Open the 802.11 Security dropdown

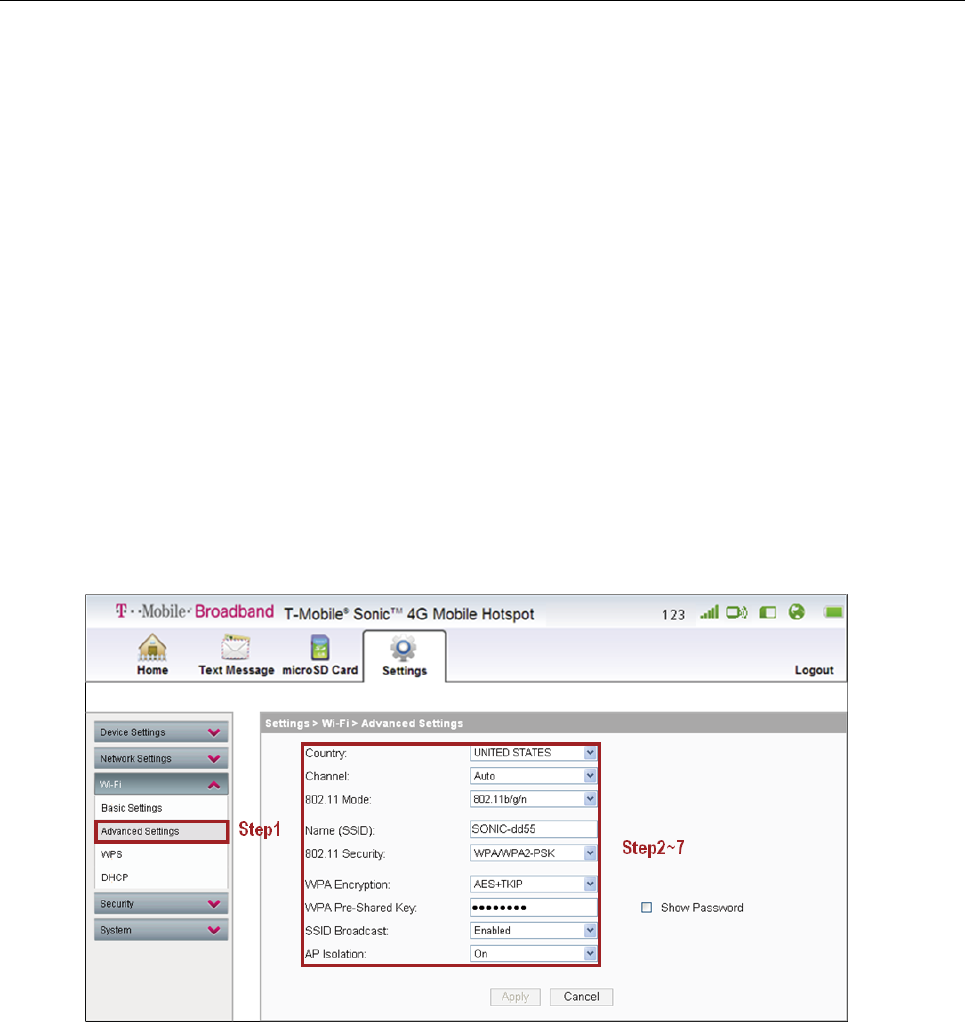tap(533, 853)
